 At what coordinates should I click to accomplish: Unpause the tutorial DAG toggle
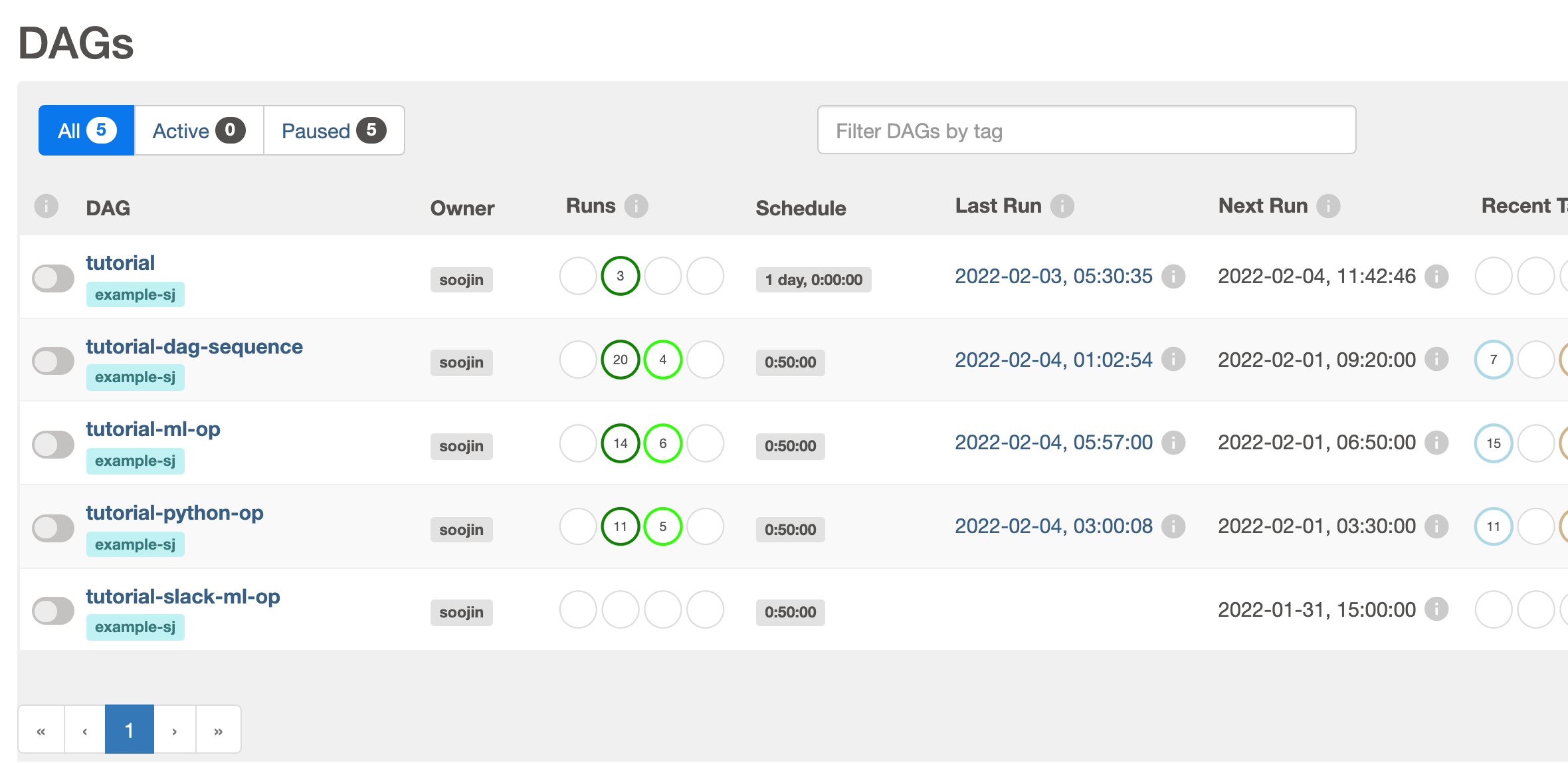(53, 278)
